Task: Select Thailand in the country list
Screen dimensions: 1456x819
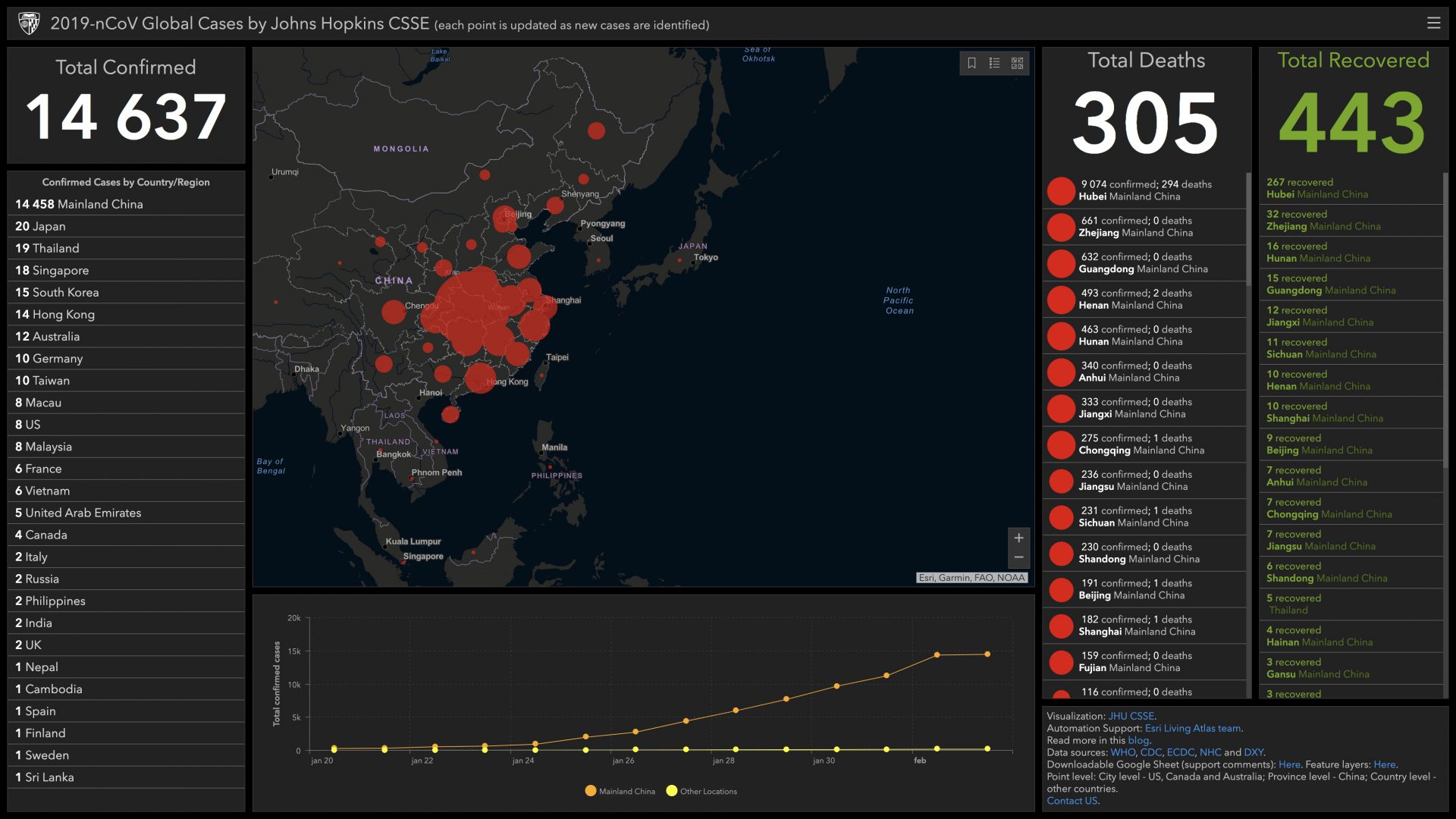Action: coord(126,248)
